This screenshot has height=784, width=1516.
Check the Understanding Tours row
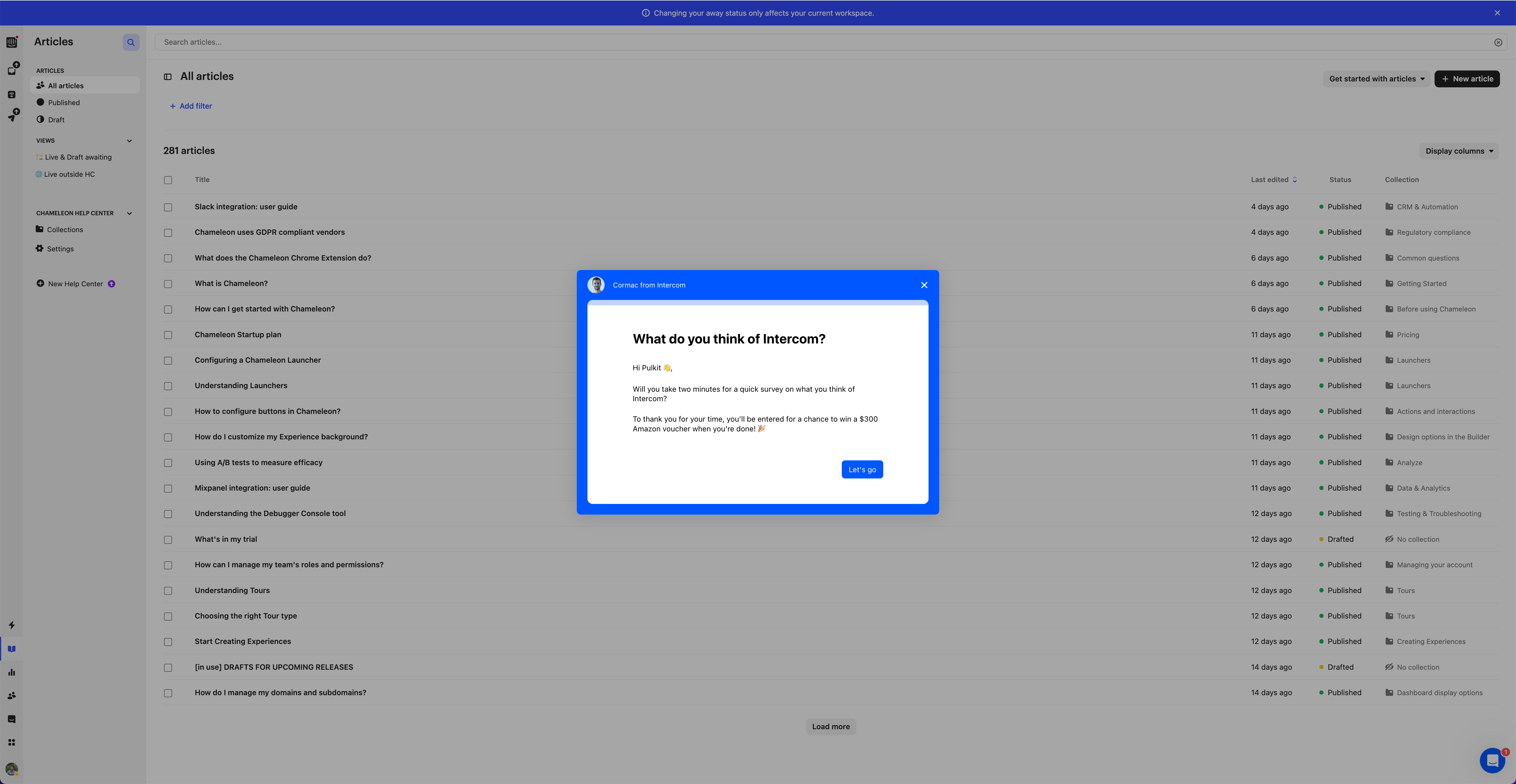tap(168, 591)
